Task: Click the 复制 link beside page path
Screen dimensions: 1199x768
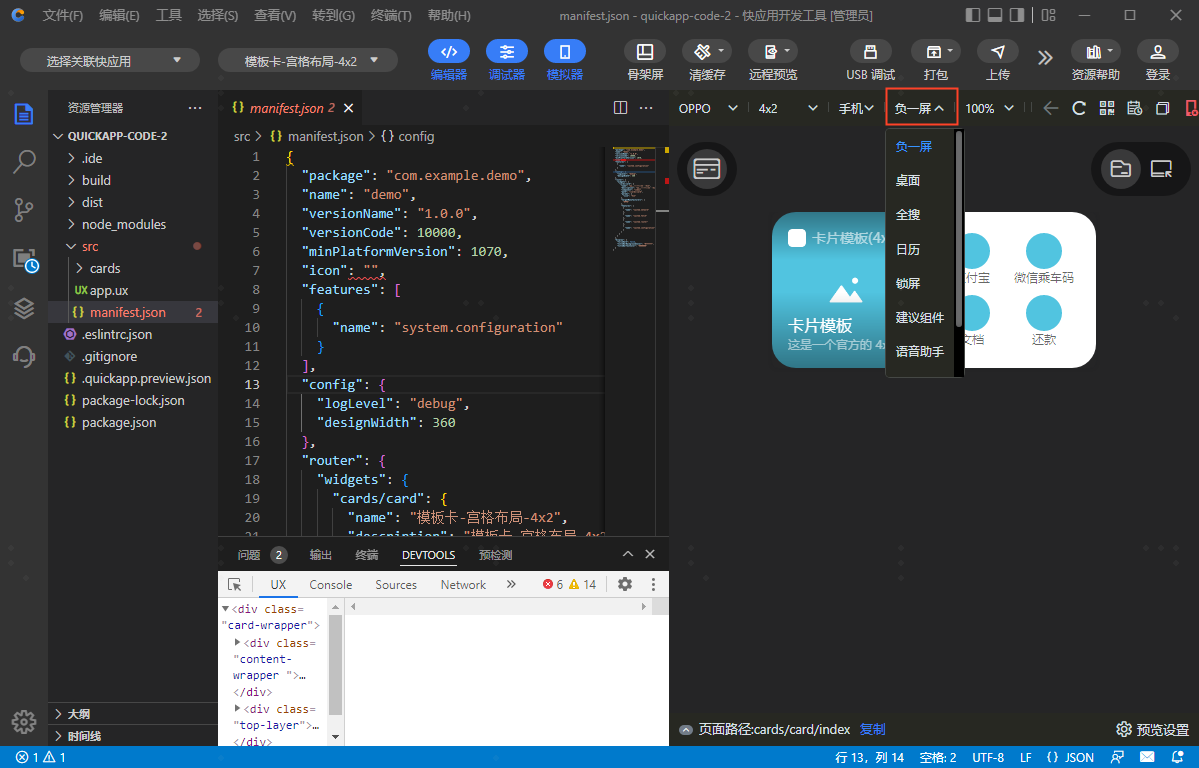Action: point(872,729)
